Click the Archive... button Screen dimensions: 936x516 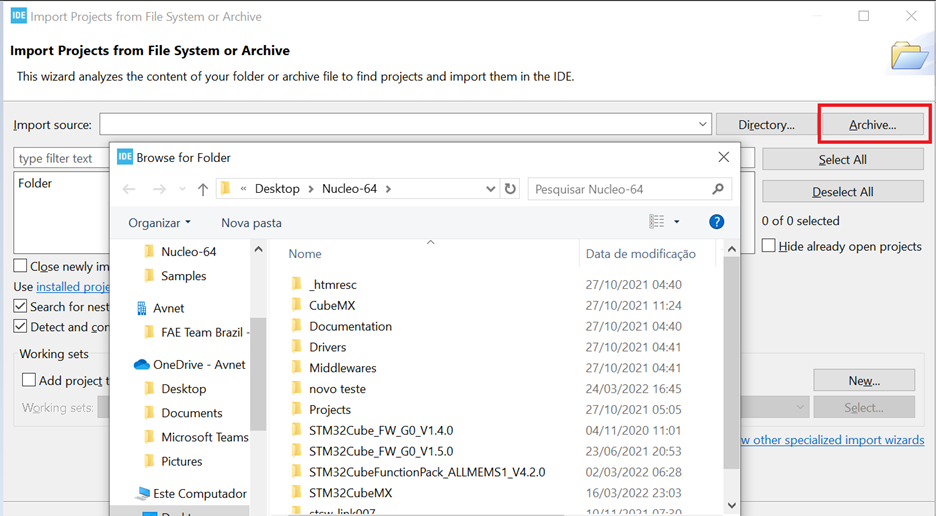(873, 125)
